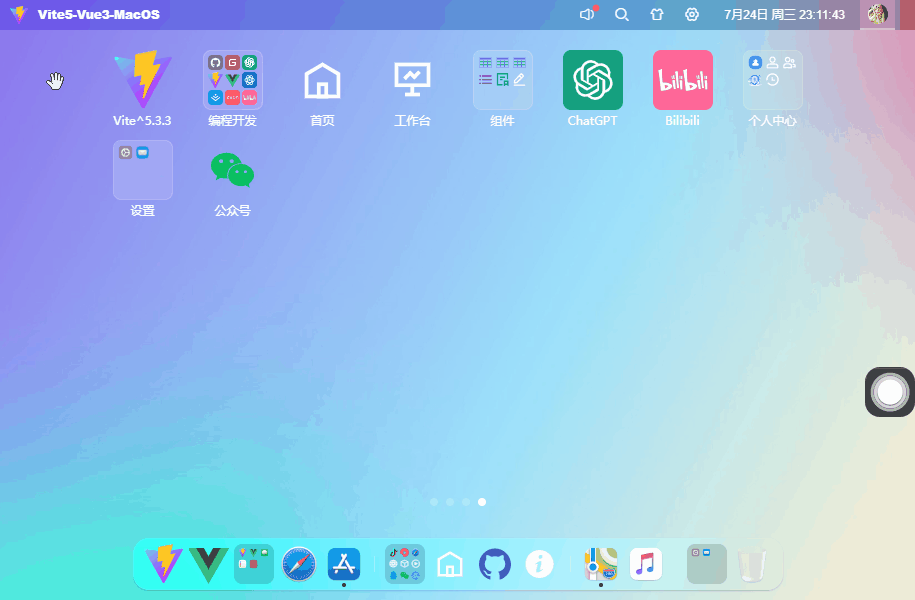Open the 个人中心 folder
The width and height of the screenshot is (915, 600).
point(773,80)
